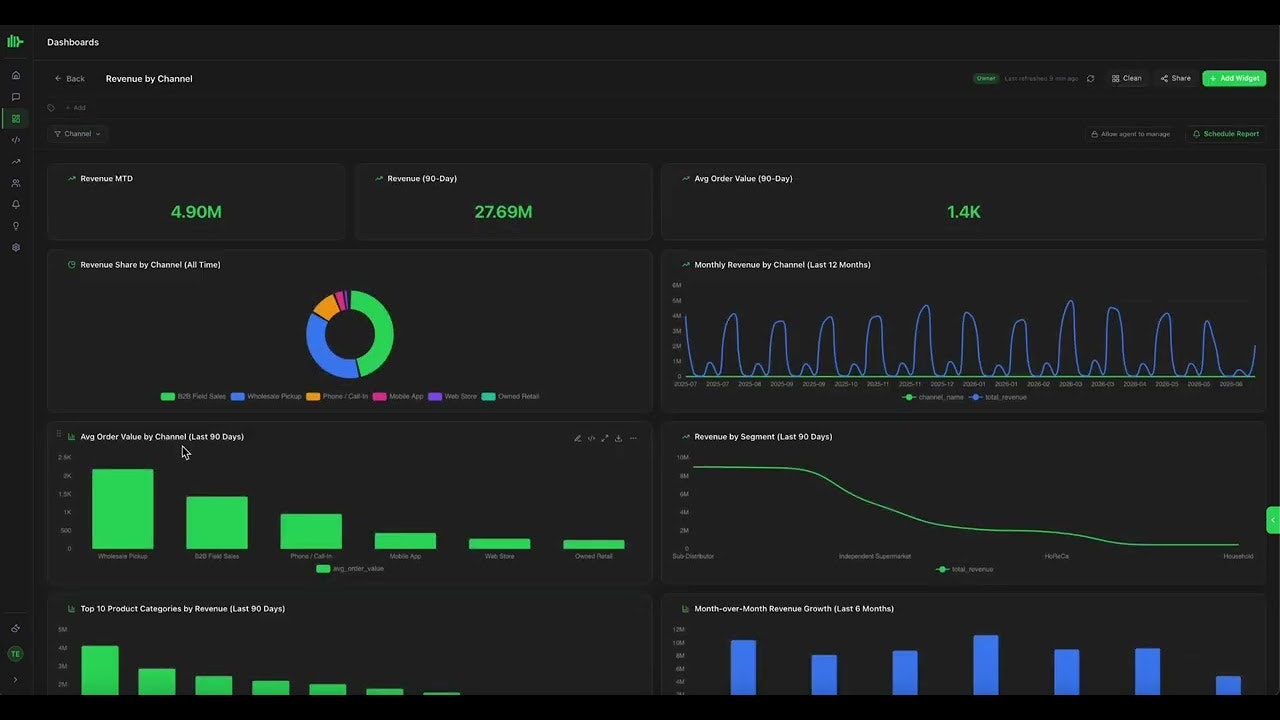The image size is (1280, 720).
Task: Click the Revenue by Channel dashboard title
Action: pos(149,78)
